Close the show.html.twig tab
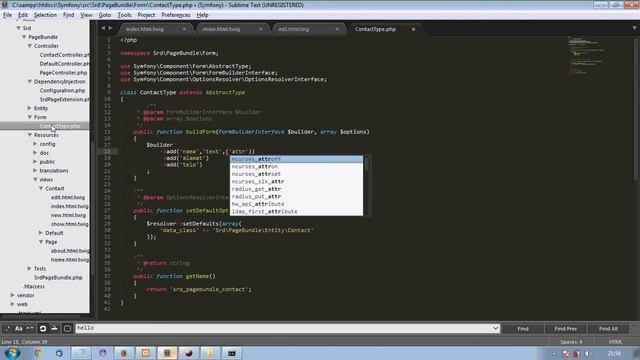Viewport: 640px width, 360px height. pyautogui.click(x=260, y=29)
